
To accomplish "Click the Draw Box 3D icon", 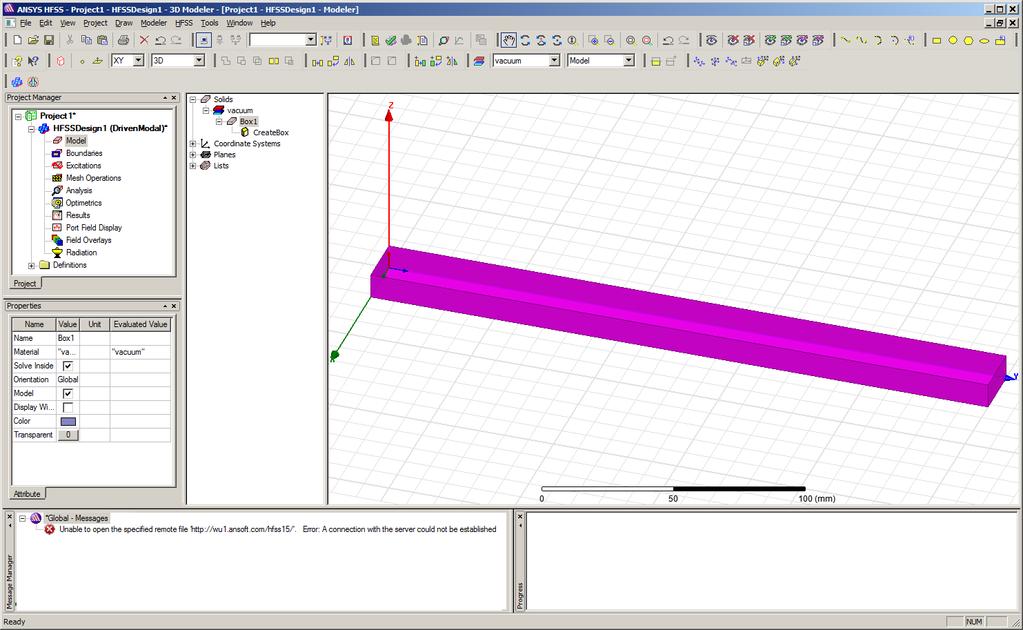I will tap(61, 61).
